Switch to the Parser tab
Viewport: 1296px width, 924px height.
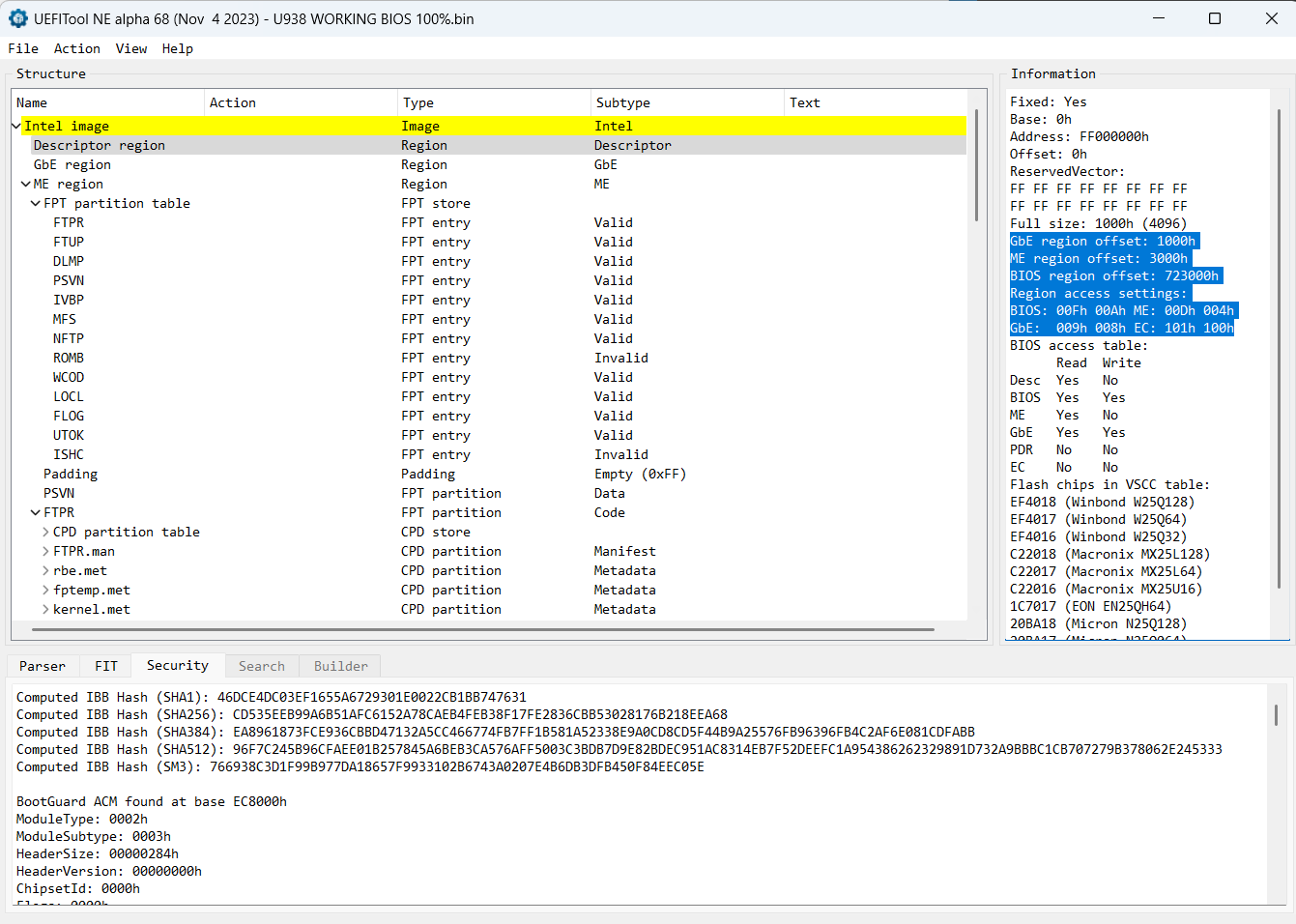43,666
